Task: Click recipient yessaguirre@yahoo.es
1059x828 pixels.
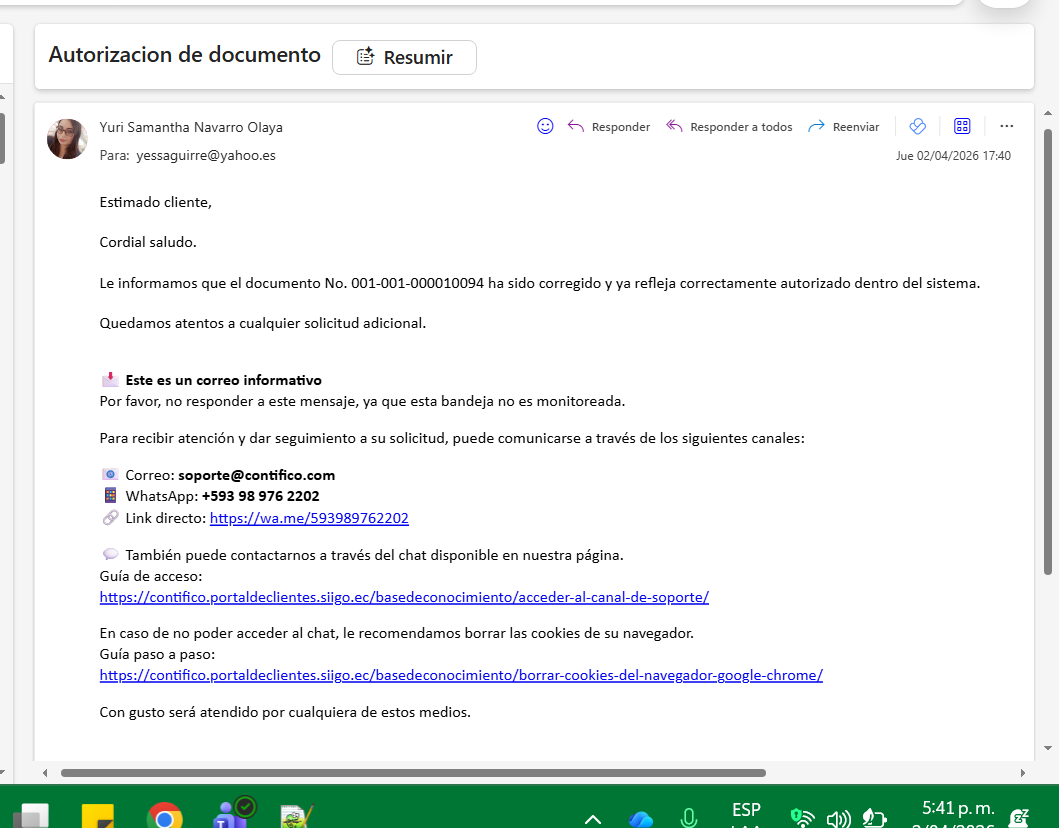Action: click(206, 155)
